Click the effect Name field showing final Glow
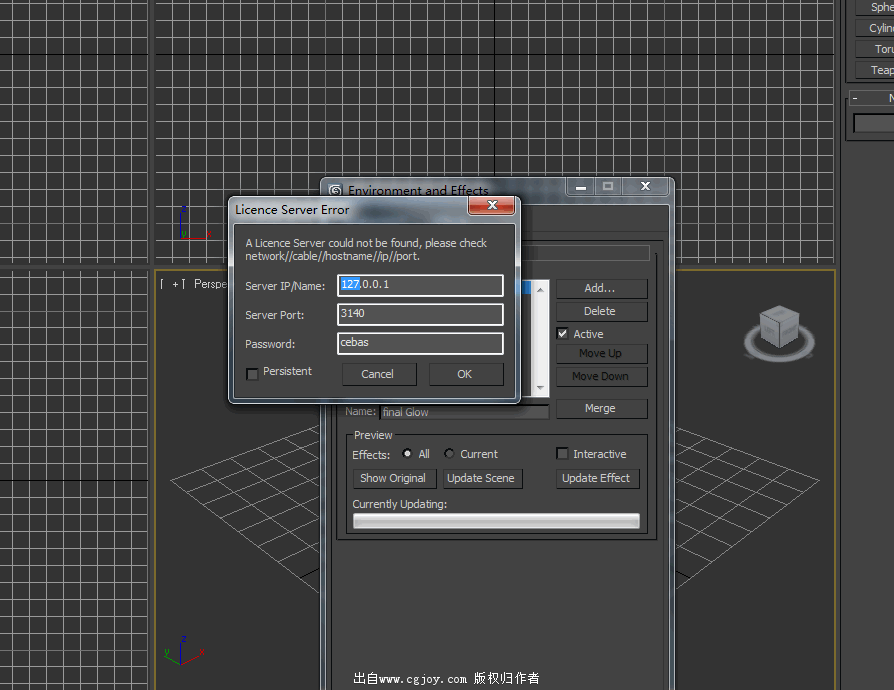Screen dimensions: 894x690 click(x=465, y=412)
